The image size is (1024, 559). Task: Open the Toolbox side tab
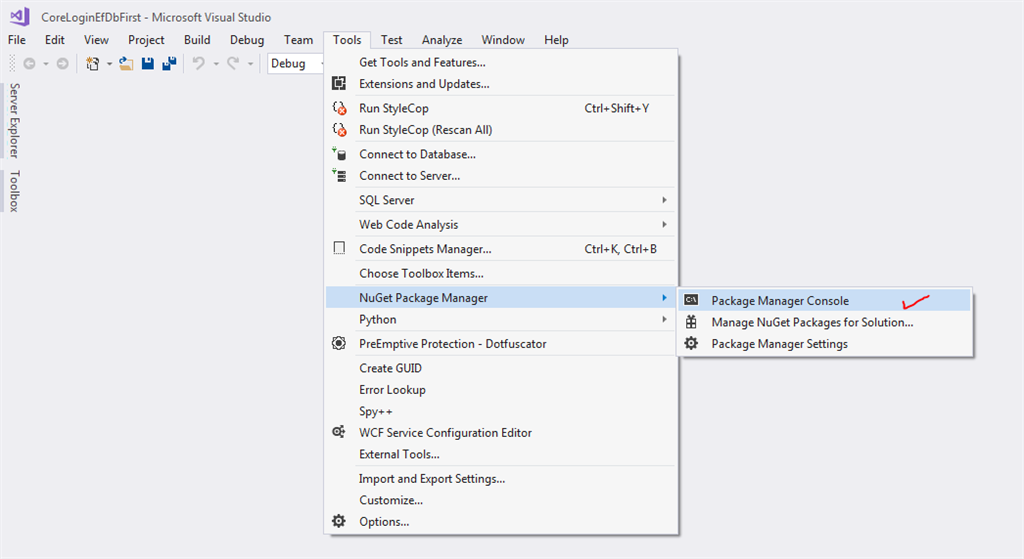click(14, 191)
